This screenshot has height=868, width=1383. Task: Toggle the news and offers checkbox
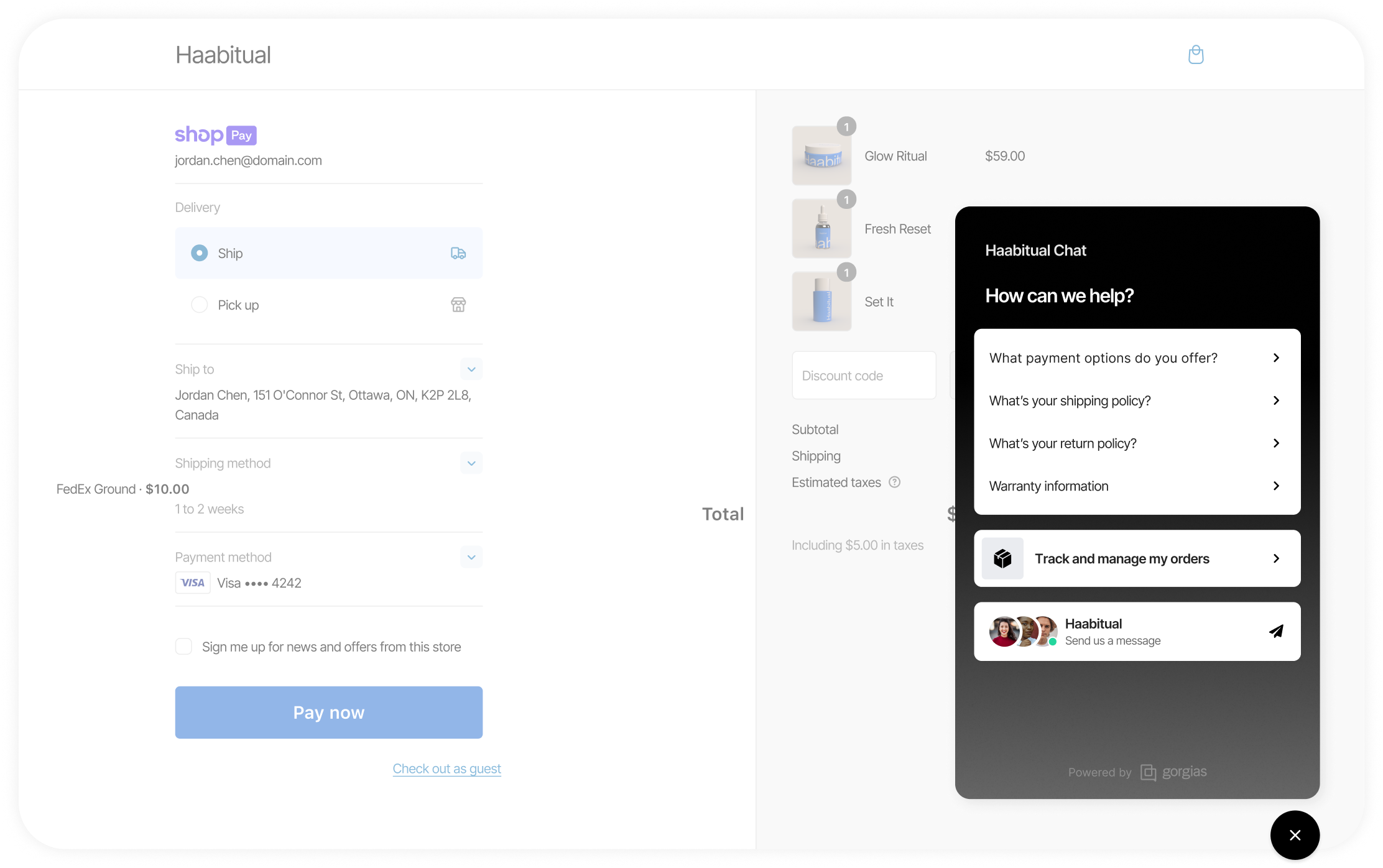coord(184,646)
